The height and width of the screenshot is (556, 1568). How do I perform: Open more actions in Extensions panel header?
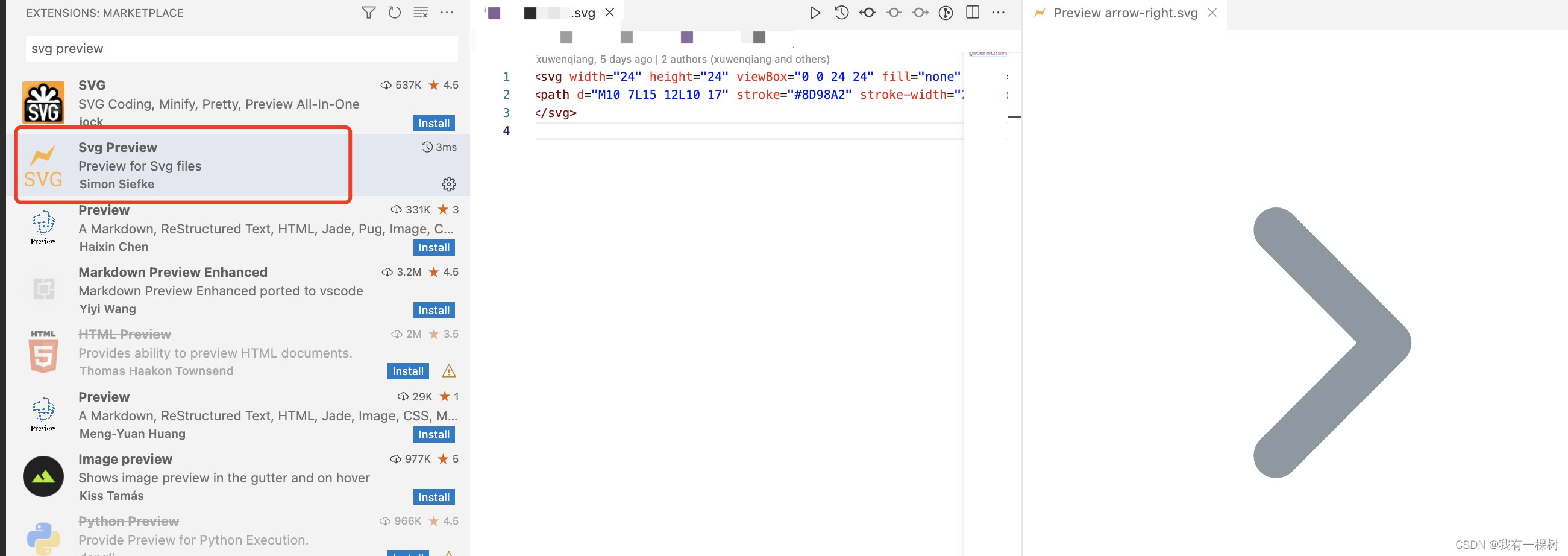click(x=447, y=13)
